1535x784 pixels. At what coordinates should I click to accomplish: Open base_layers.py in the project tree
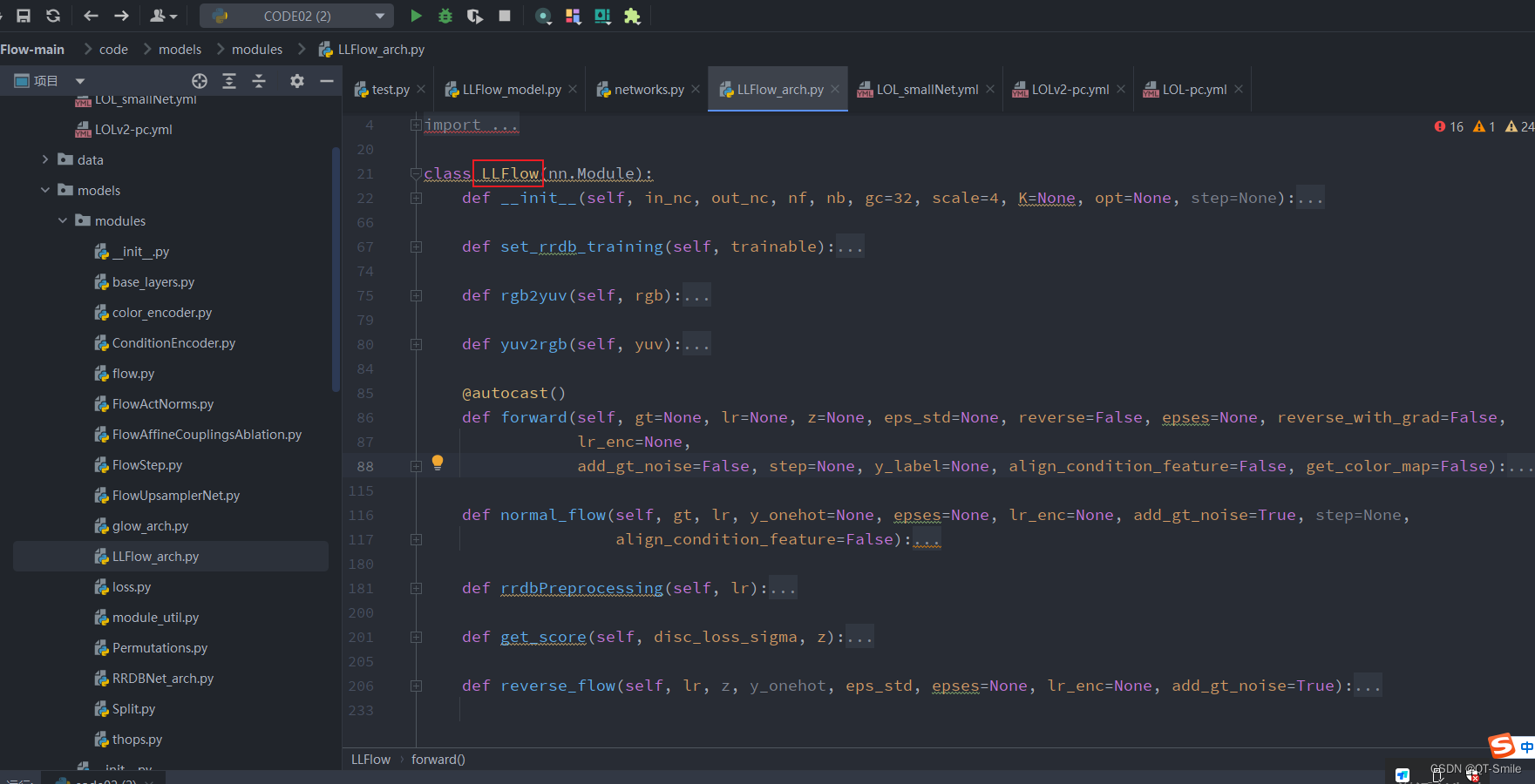pos(153,282)
